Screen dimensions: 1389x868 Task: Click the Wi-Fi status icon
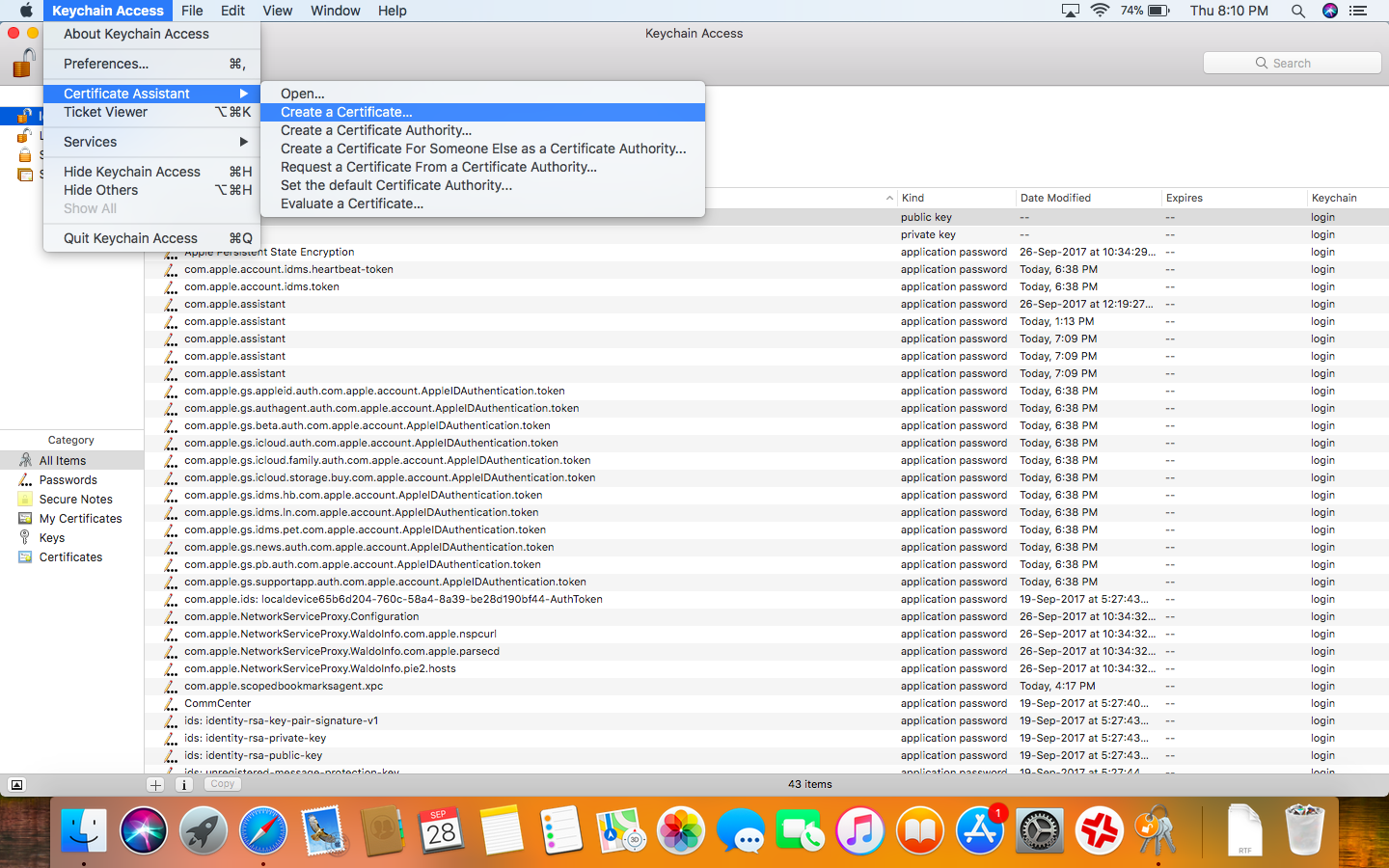tap(1100, 11)
